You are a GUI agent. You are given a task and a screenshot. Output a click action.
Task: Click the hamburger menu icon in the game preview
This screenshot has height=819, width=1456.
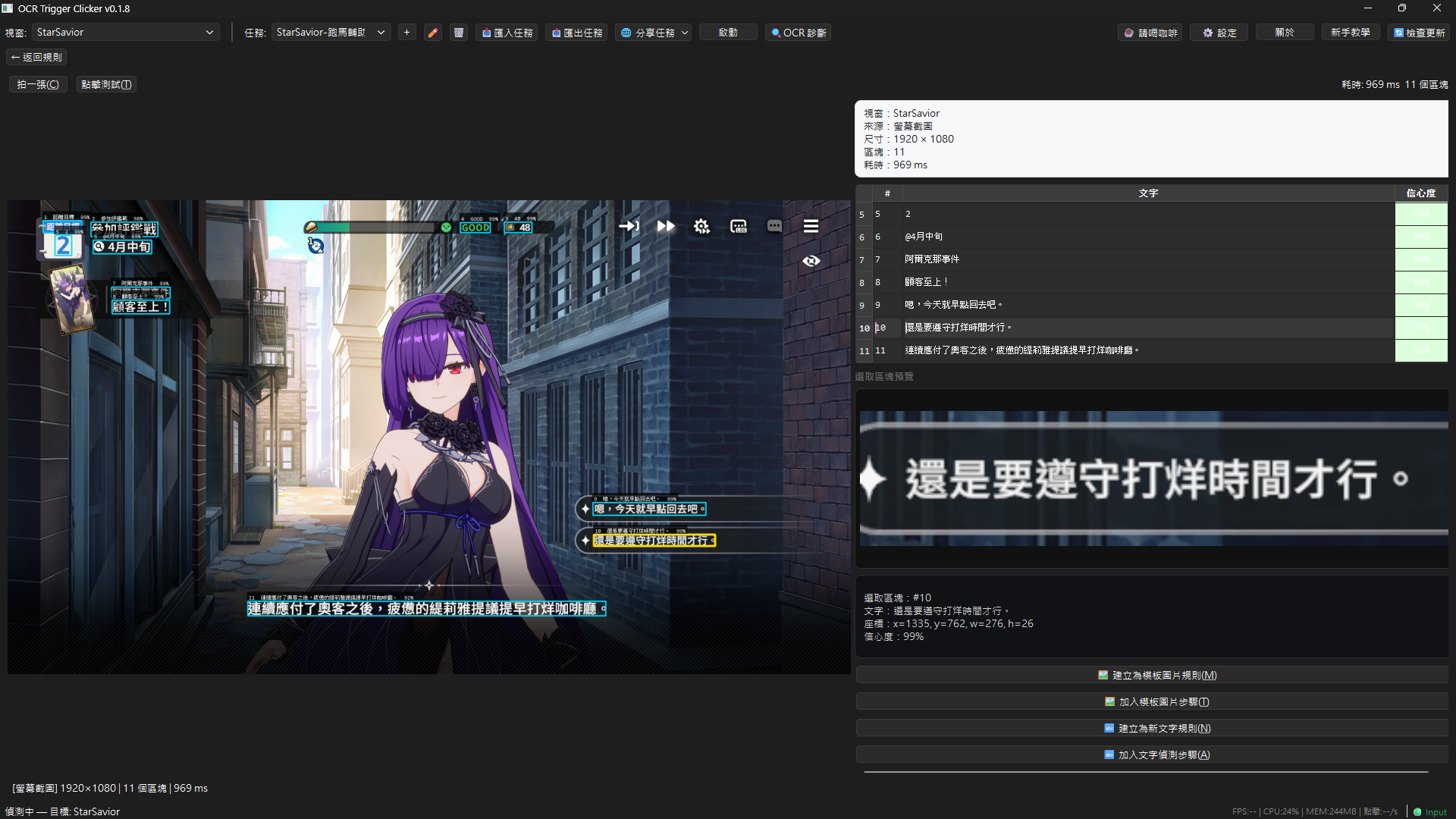tap(811, 226)
